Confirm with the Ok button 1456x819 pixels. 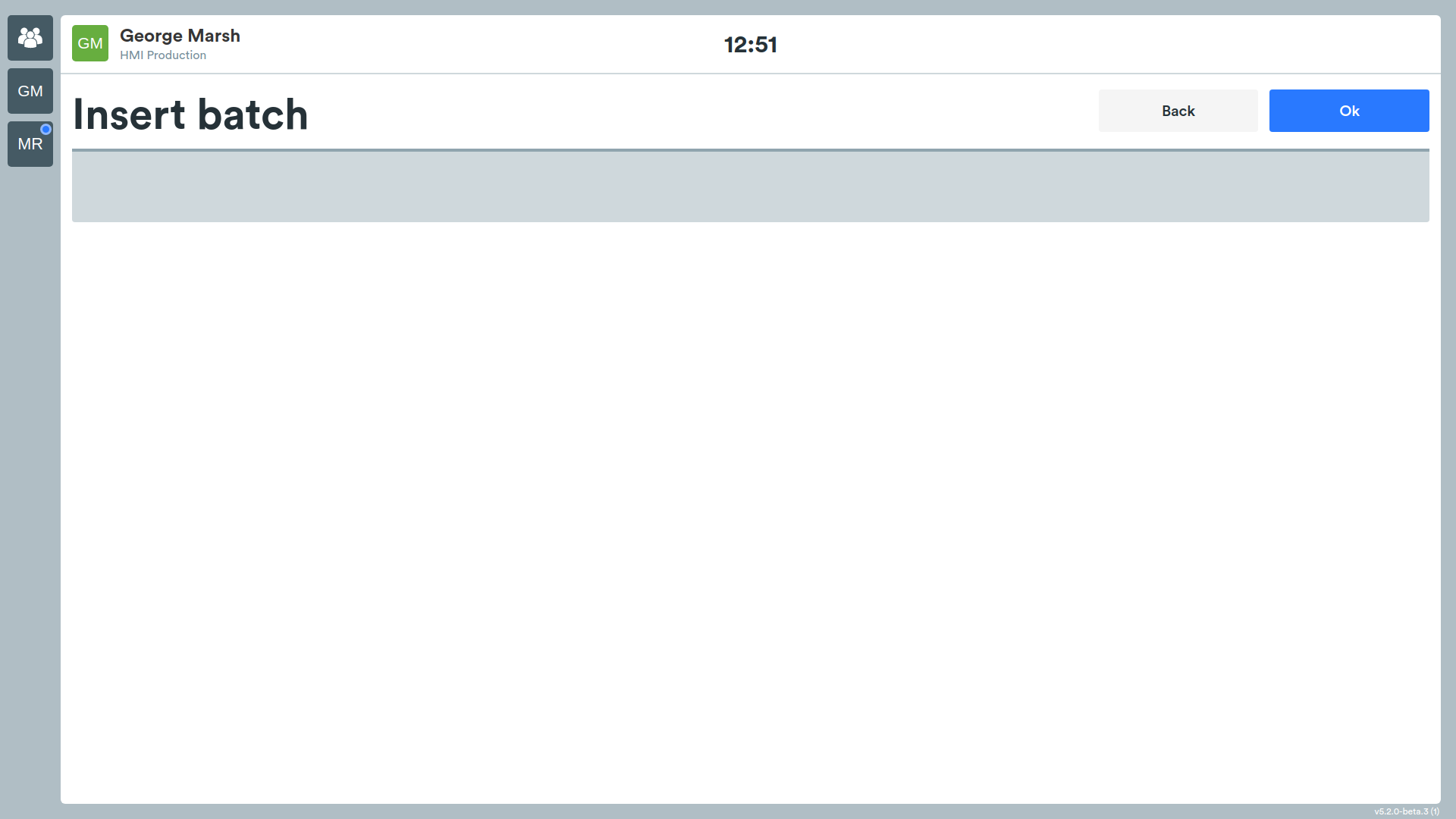(1349, 111)
